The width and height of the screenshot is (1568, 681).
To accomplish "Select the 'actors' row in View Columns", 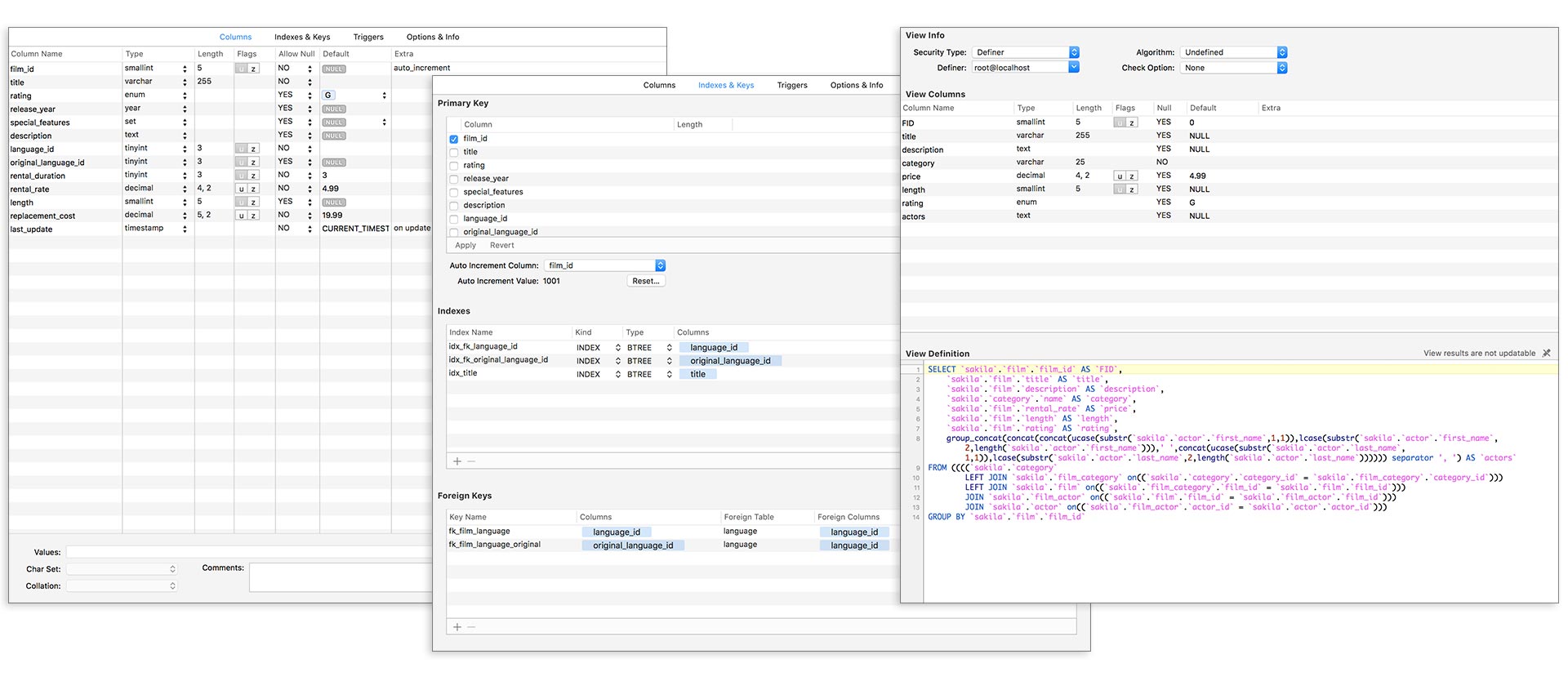I will 1228,216.
